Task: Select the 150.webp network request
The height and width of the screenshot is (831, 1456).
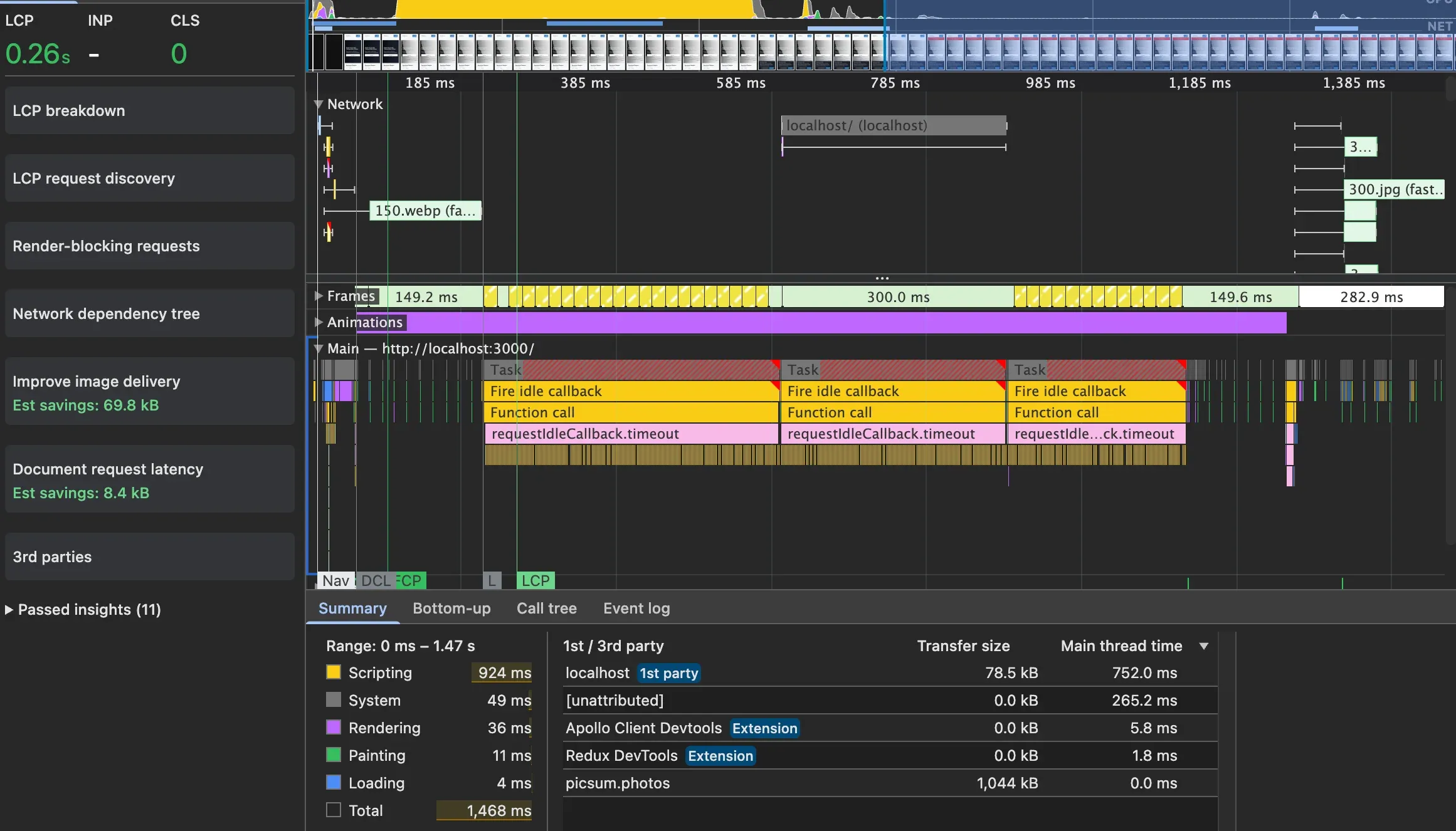Action: coord(425,211)
